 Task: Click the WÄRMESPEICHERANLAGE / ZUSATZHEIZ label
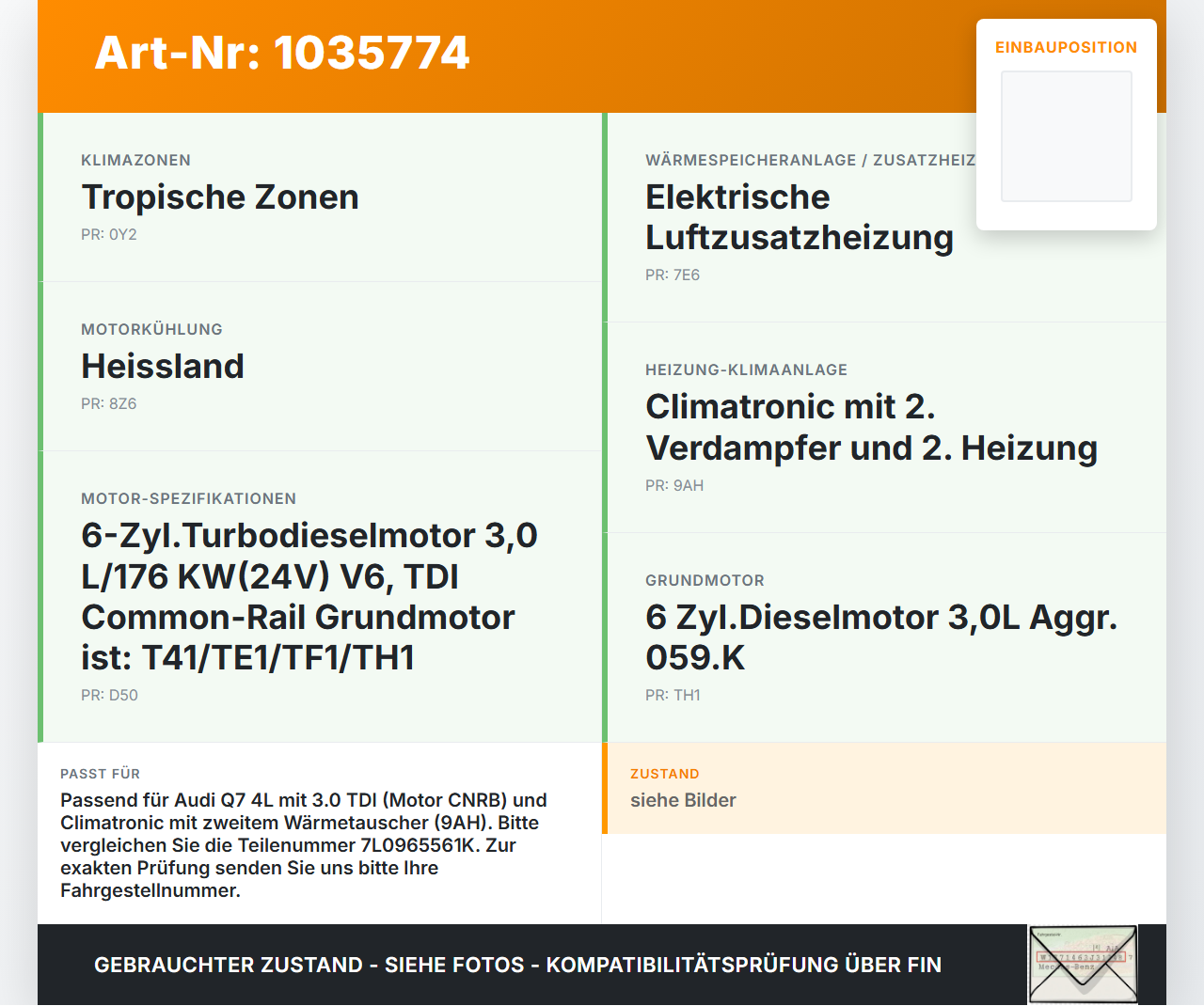pos(810,161)
